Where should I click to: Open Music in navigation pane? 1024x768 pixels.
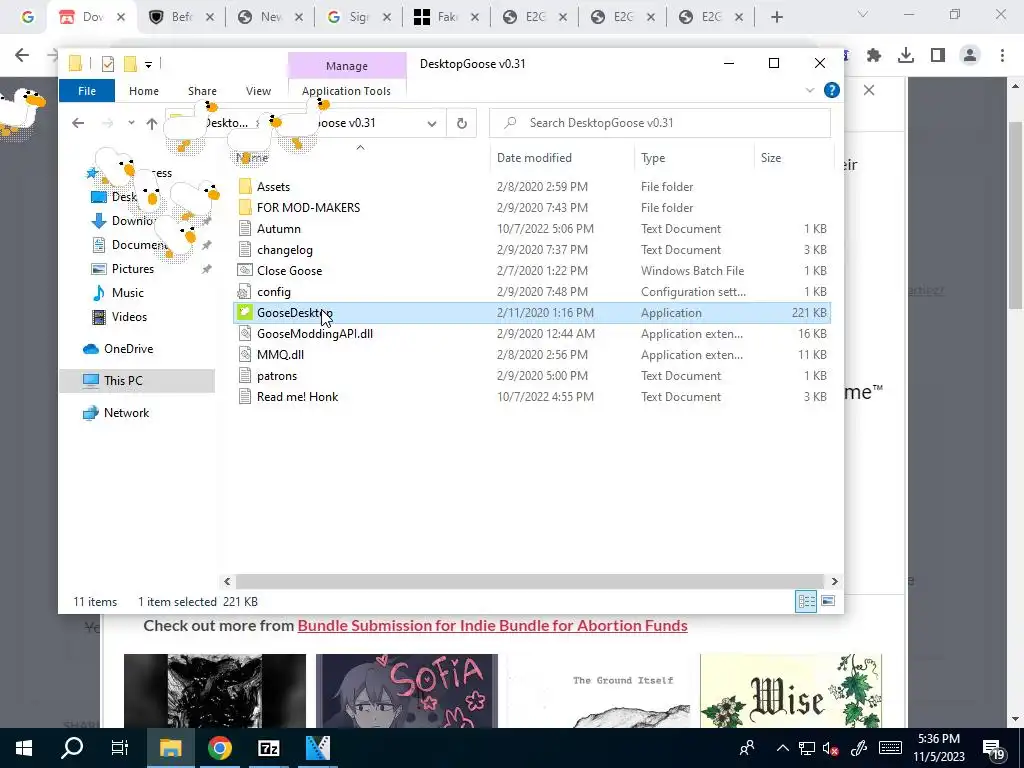[x=127, y=293]
